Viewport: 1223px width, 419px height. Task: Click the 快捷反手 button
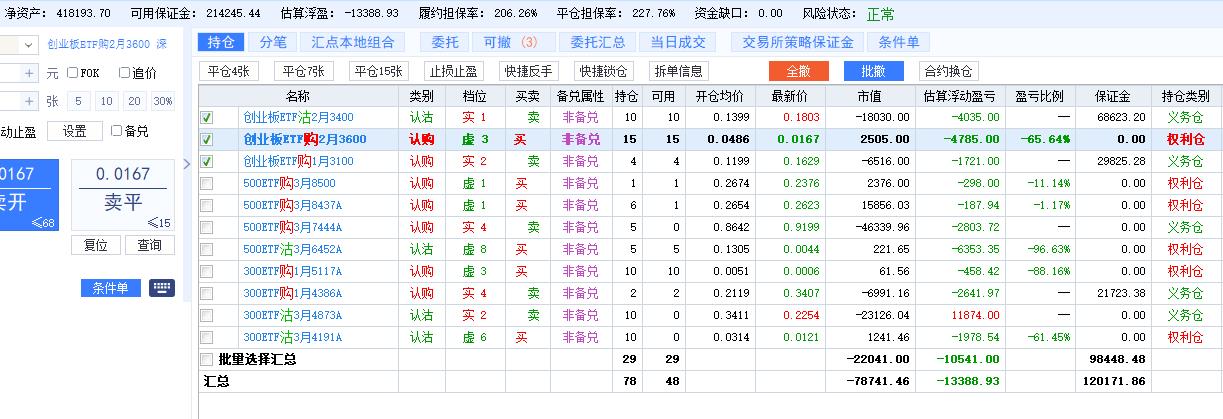point(529,71)
